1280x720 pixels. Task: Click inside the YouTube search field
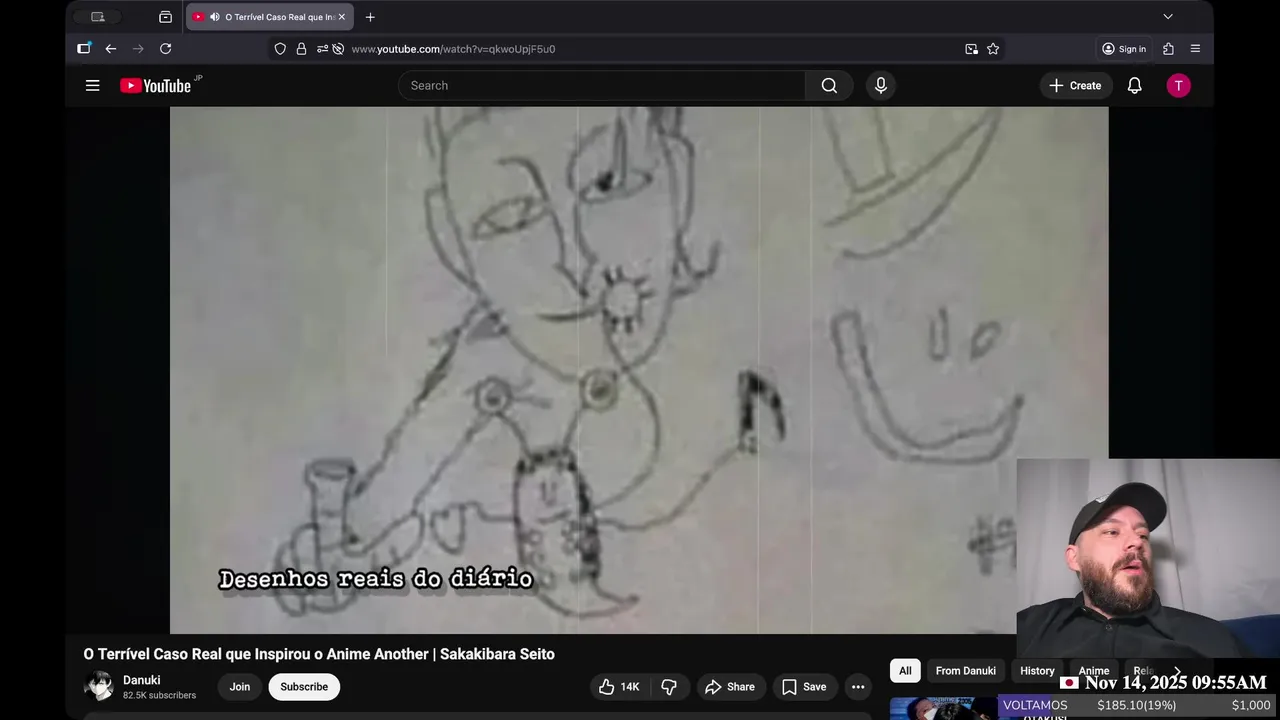pos(602,86)
